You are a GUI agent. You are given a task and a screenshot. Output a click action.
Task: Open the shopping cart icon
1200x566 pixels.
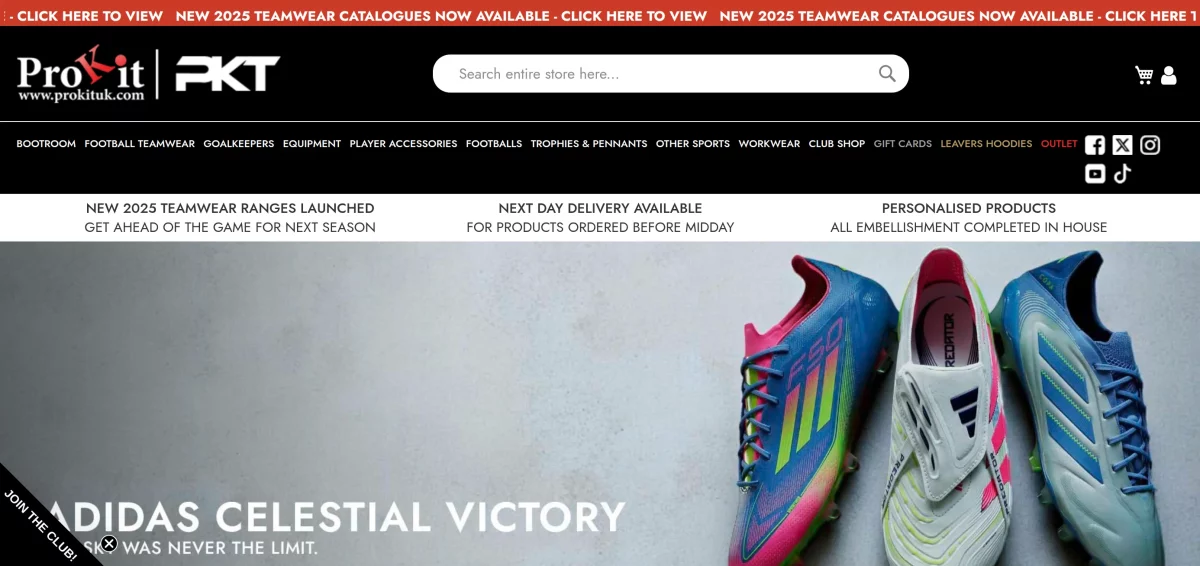1144,75
